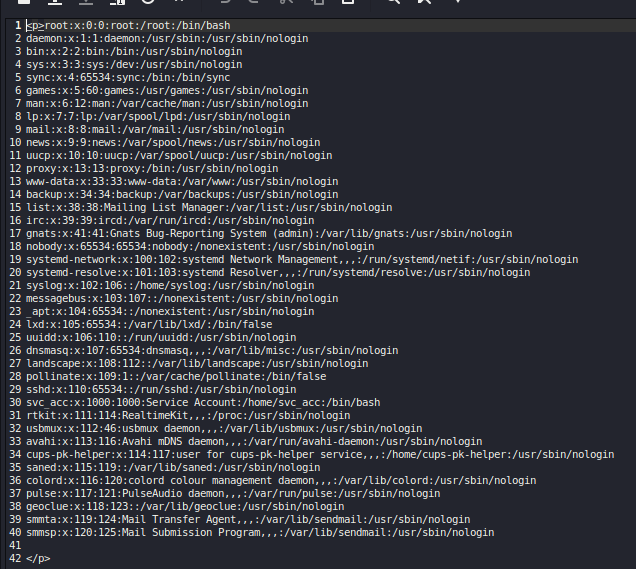Click the Reload file toolbar icon
Screen dimensions: 636x569
(147, 3)
